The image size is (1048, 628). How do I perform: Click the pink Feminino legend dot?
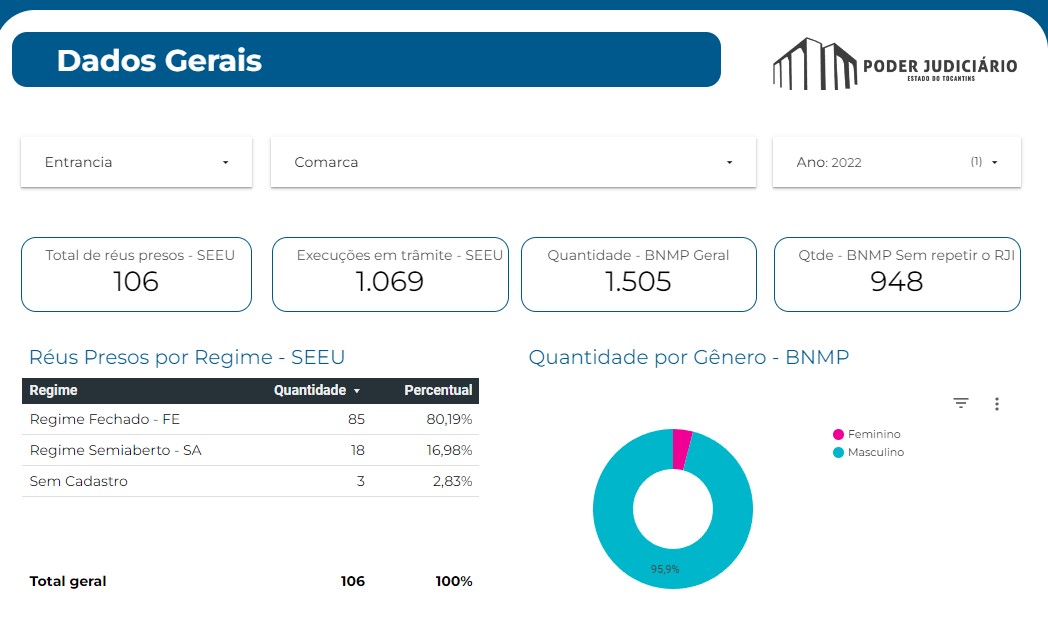coord(838,434)
